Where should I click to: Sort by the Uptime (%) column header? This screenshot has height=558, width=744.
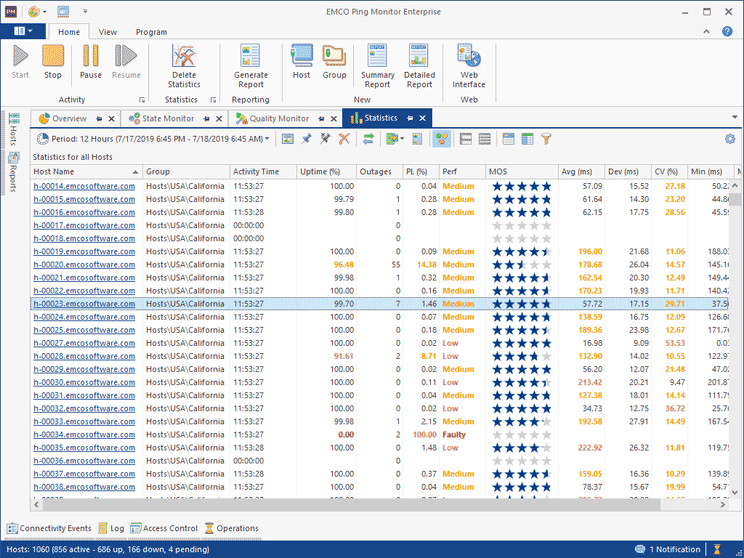pos(326,172)
